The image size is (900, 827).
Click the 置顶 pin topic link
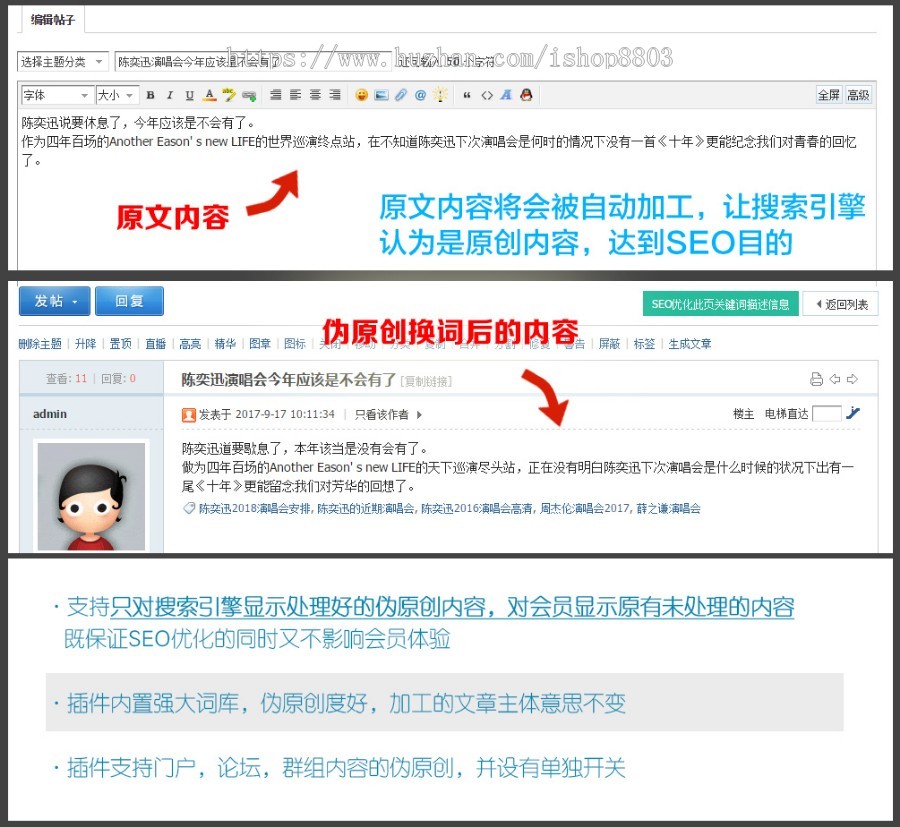tap(121, 344)
